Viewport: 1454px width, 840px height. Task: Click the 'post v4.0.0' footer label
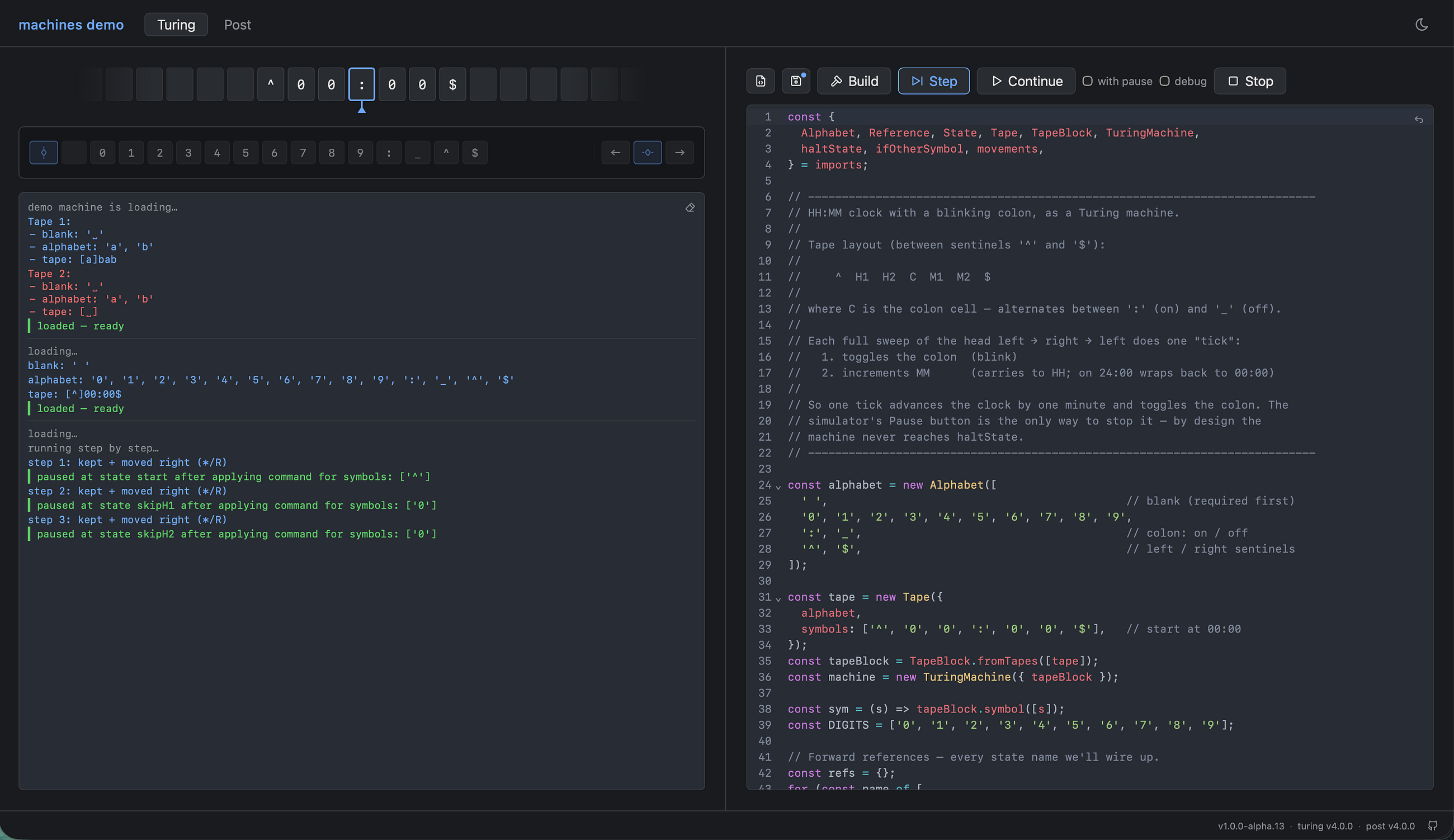pos(1390,826)
